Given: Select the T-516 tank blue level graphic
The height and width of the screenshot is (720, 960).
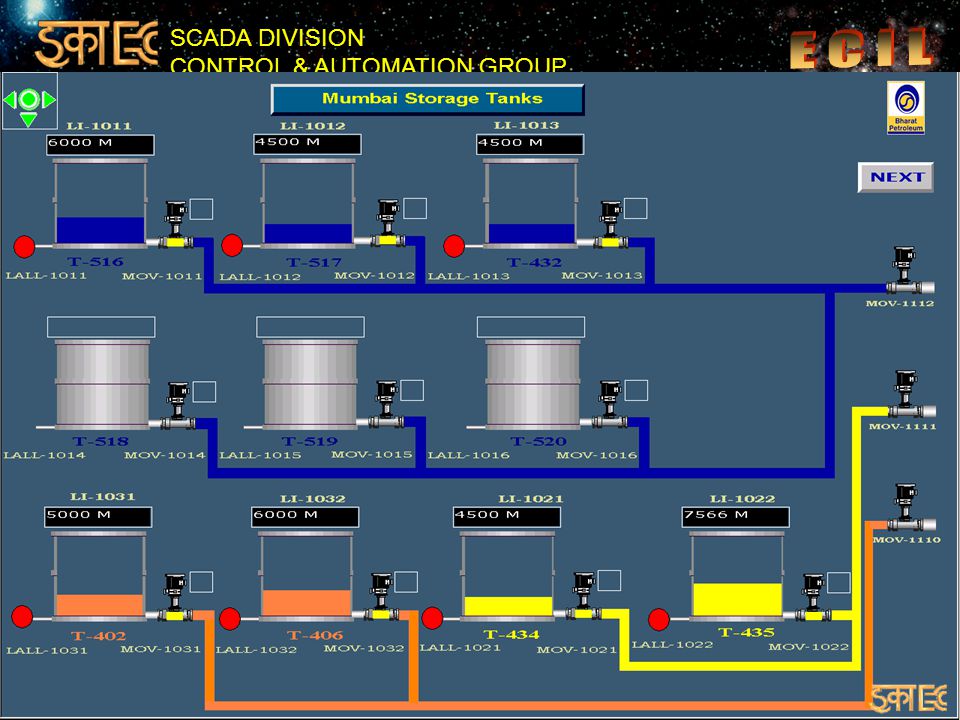Looking at the screenshot, I should pyautogui.click(x=100, y=230).
